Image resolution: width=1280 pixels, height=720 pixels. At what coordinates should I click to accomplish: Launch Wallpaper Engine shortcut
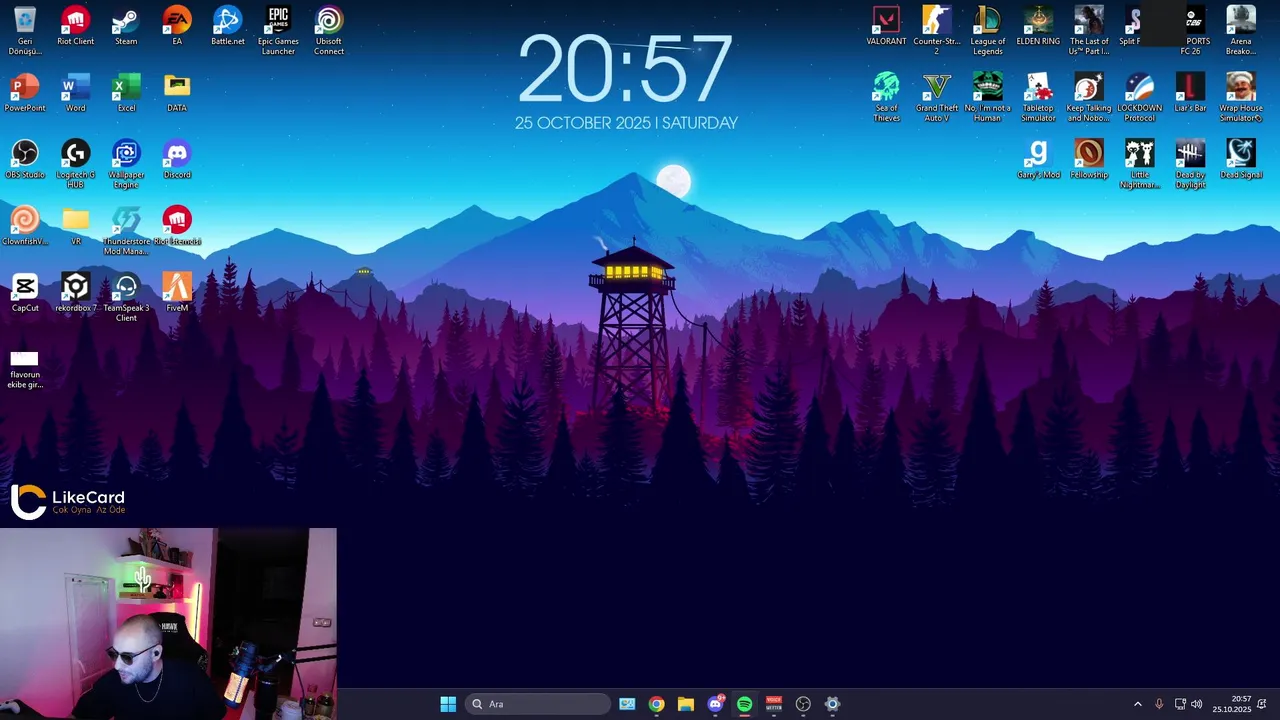[x=126, y=164]
